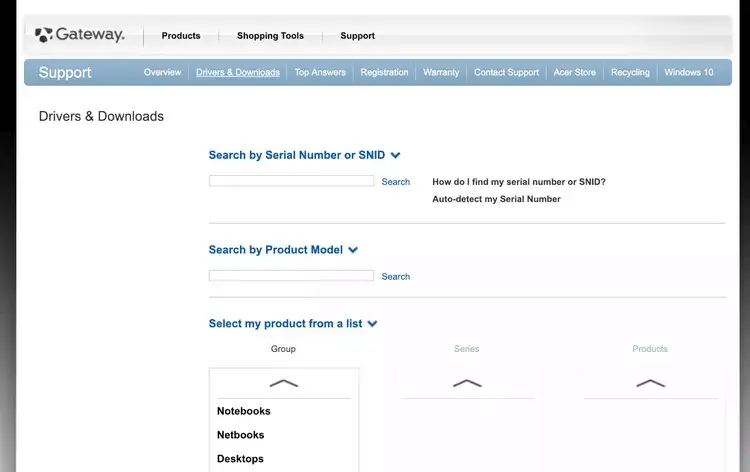Viewport: 750px width, 472px height.
Task: Click Search next to product model field
Action: point(396,276)
